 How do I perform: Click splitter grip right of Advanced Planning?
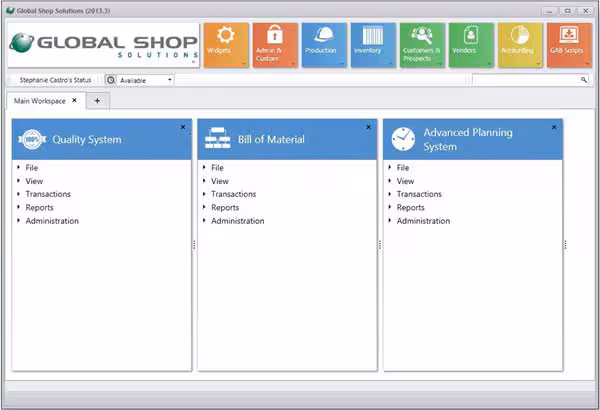[x=565, y=245]
